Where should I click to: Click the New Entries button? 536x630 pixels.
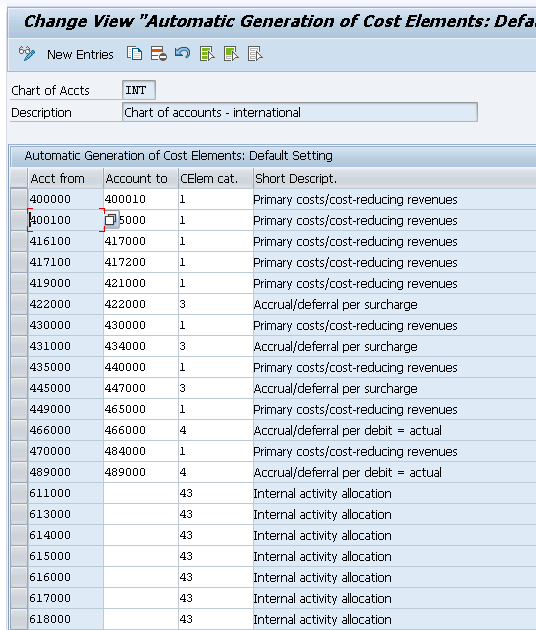tap(80, 54)
